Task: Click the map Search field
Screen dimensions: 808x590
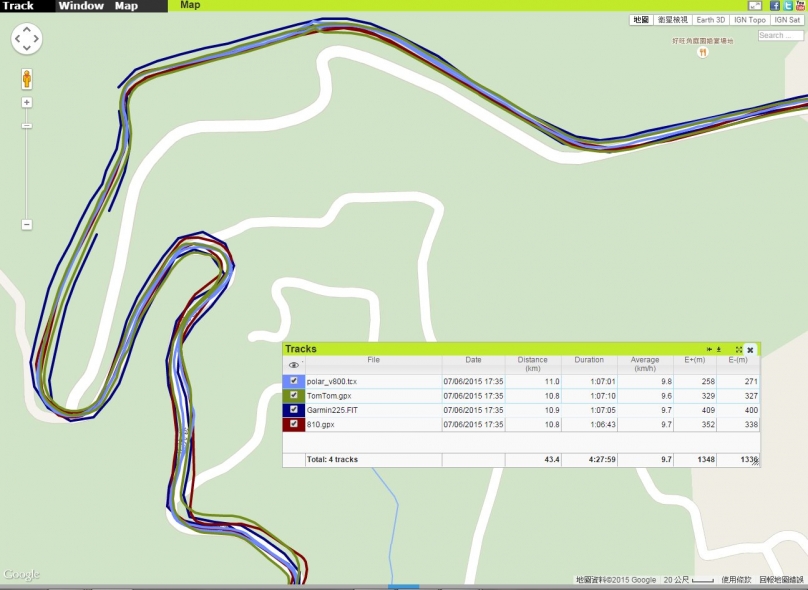Action: pos(780,35)
